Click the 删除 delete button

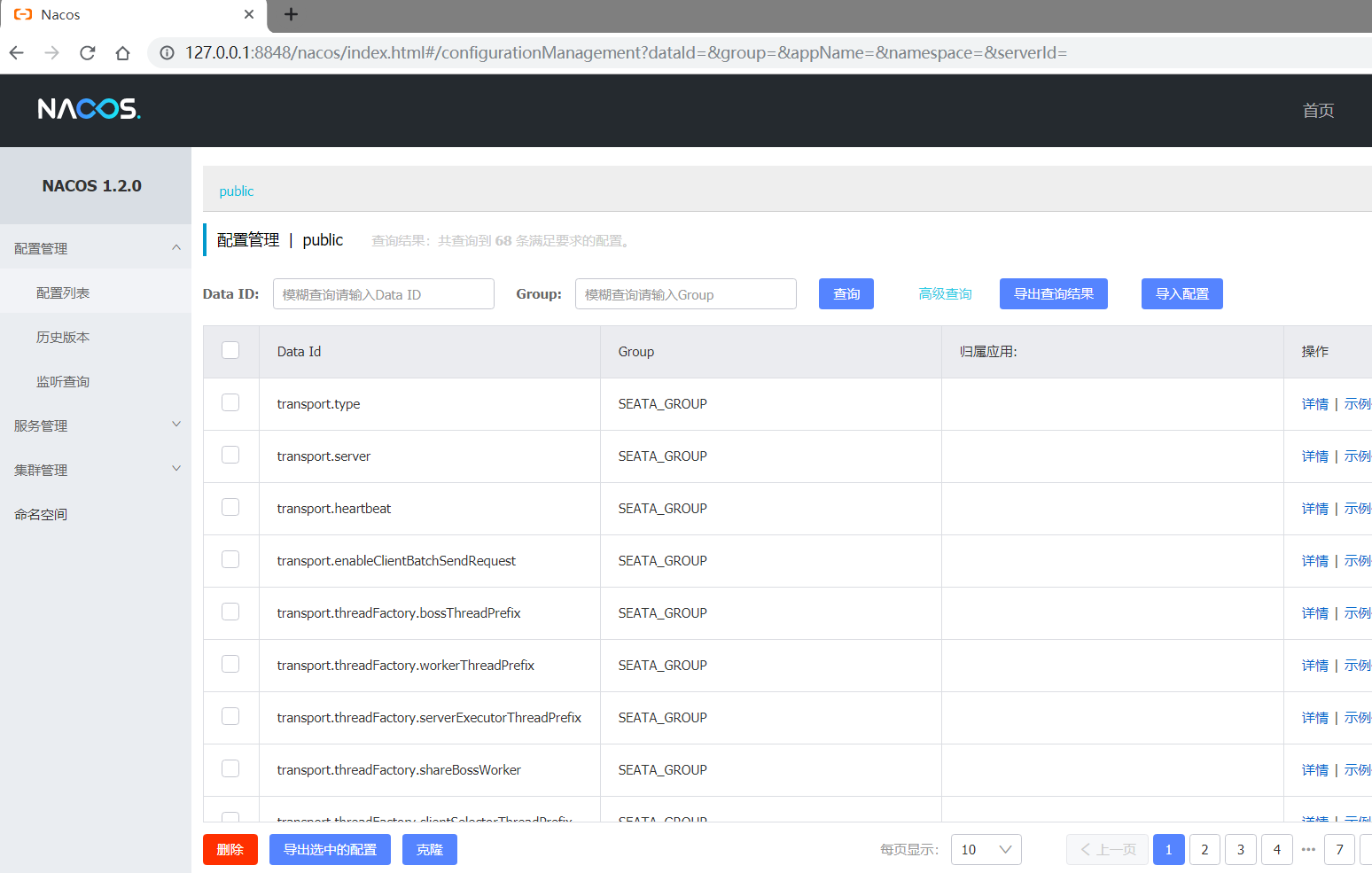click(x=230, y=849)
